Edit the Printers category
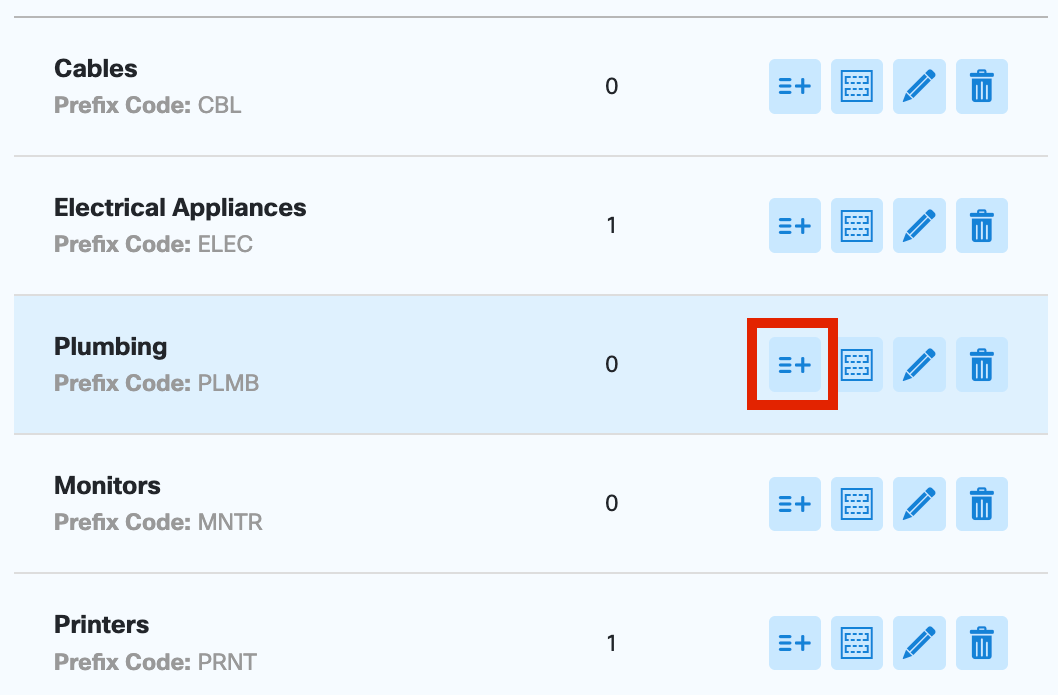Viewport: 1058px width, 695px height. (x=919, y=642)
